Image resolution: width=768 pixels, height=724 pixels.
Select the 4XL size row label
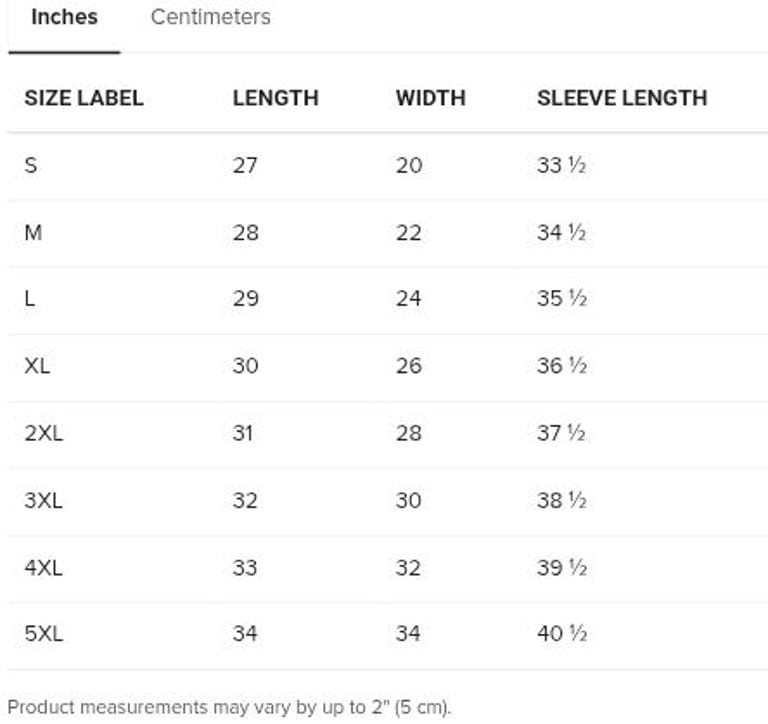pos(43,567)
